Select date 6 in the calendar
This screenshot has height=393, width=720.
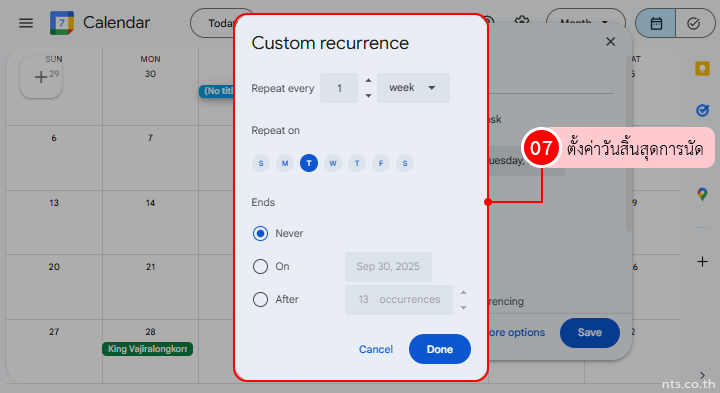(54, 138)
